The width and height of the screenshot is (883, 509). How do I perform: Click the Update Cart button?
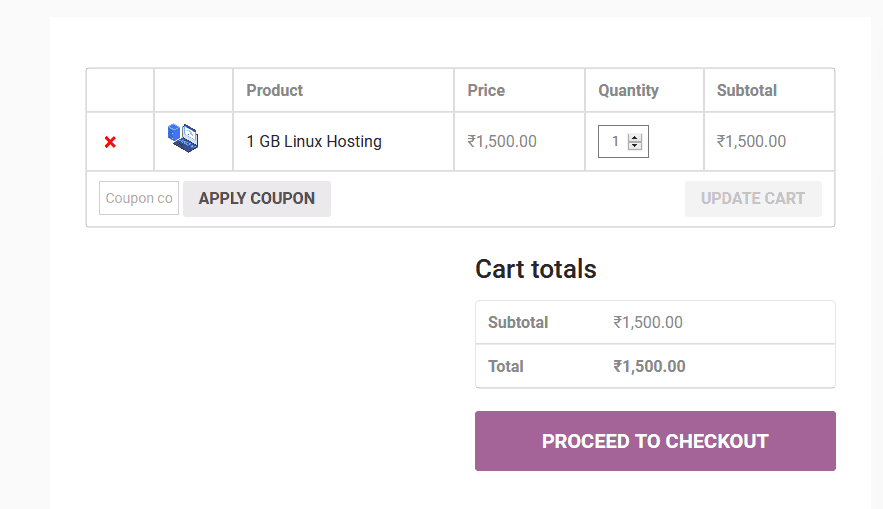click(753, 198)
